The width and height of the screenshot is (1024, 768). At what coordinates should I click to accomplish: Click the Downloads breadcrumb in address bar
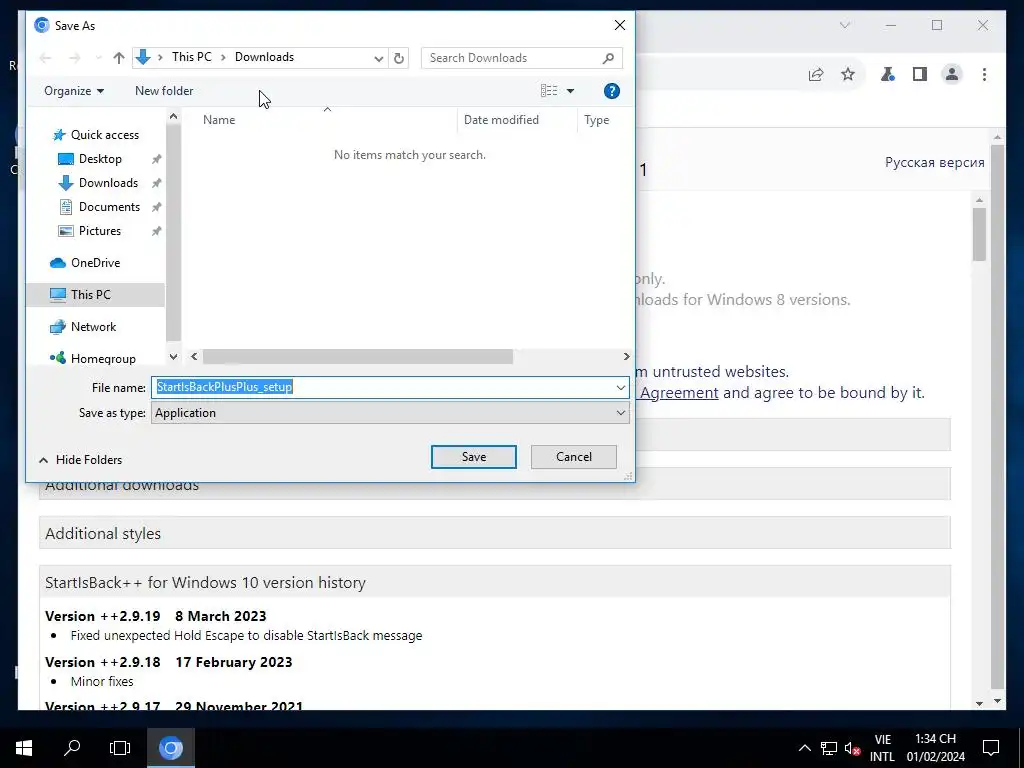(x=264, y=57)
